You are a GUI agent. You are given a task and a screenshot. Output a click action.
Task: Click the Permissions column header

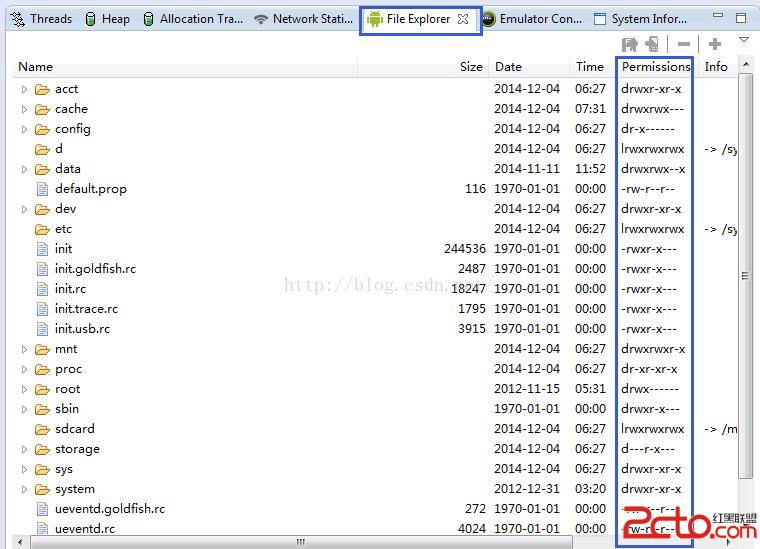coord(656,67)
